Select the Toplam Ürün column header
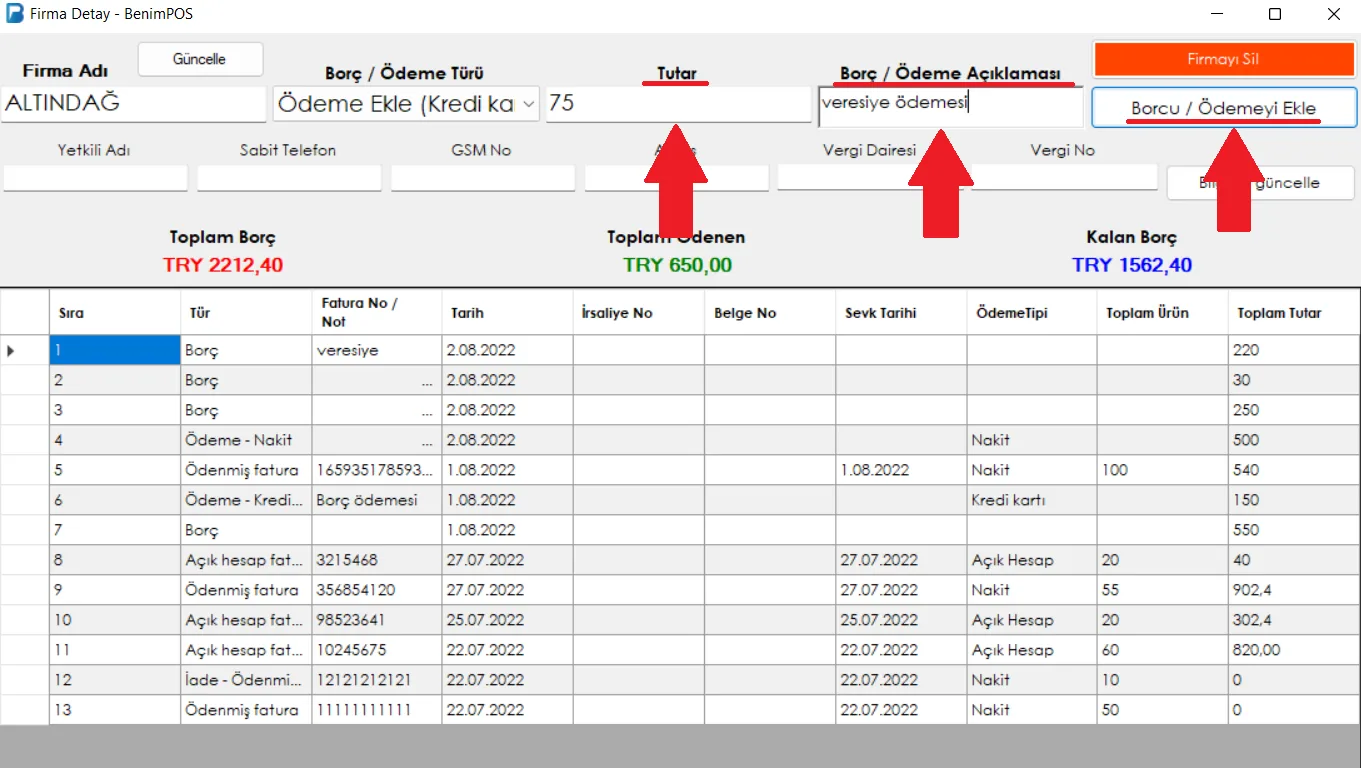This screenshot has height=768, width=1361. pos(1163,313)
